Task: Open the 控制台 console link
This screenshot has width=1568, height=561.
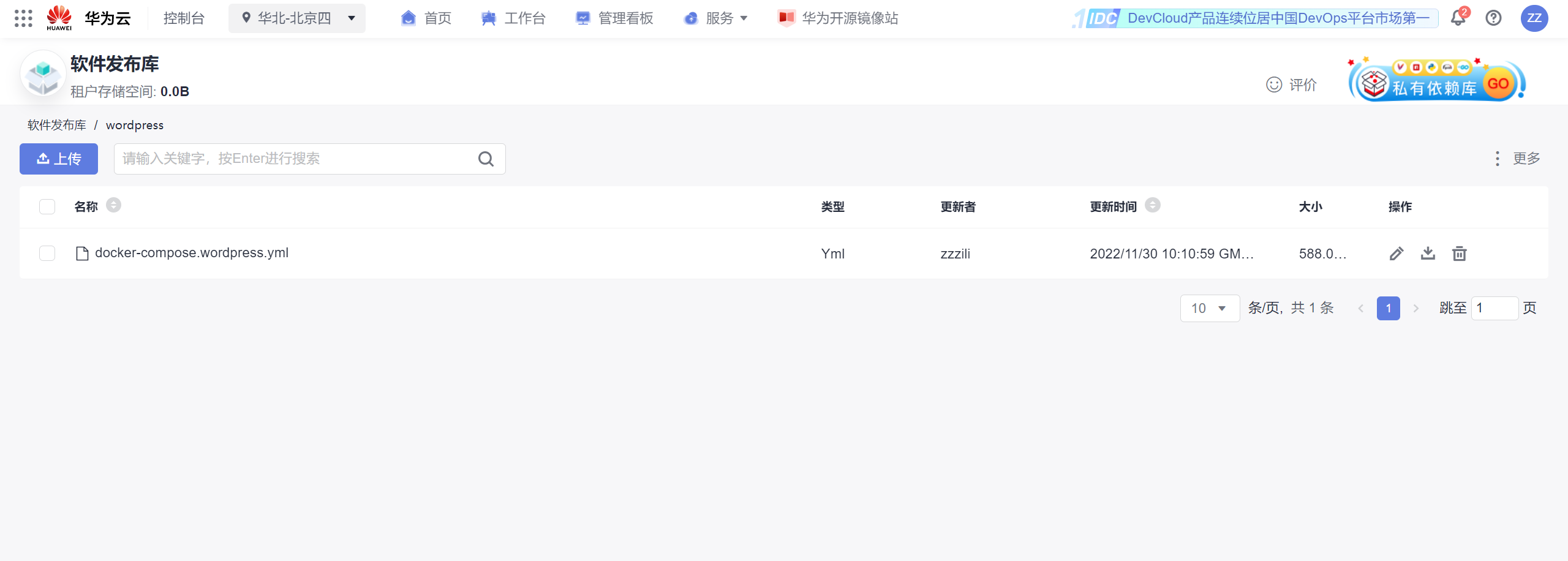Action: click(x=184, y=18)
